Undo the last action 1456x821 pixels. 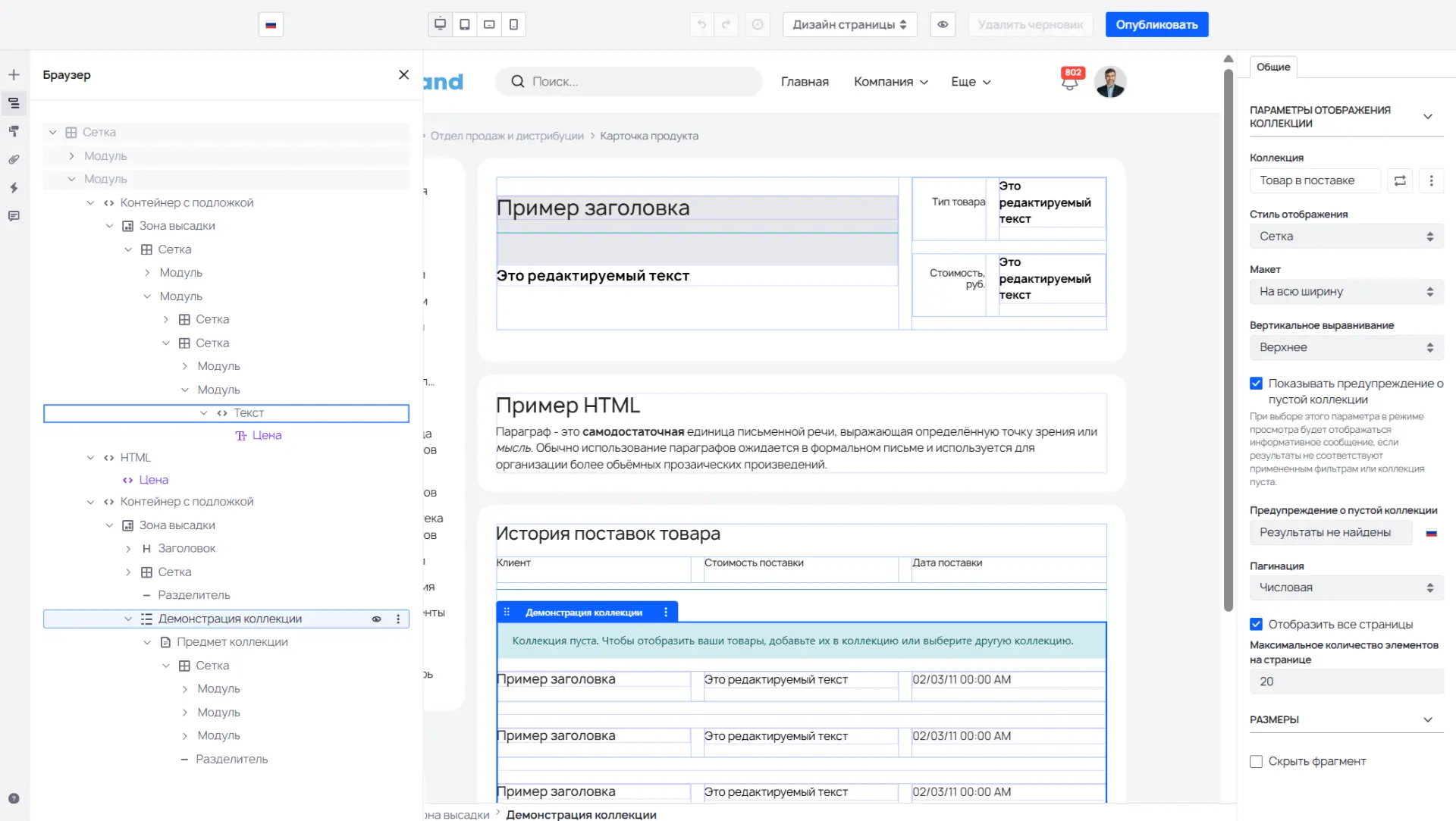701,24
